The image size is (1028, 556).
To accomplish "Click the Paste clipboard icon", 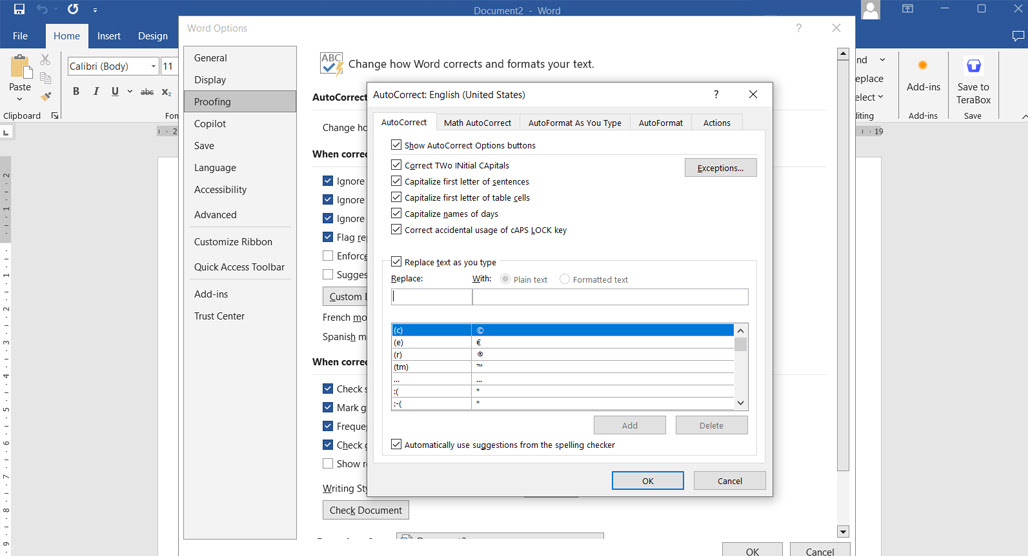I will click(x=20, y=67).
